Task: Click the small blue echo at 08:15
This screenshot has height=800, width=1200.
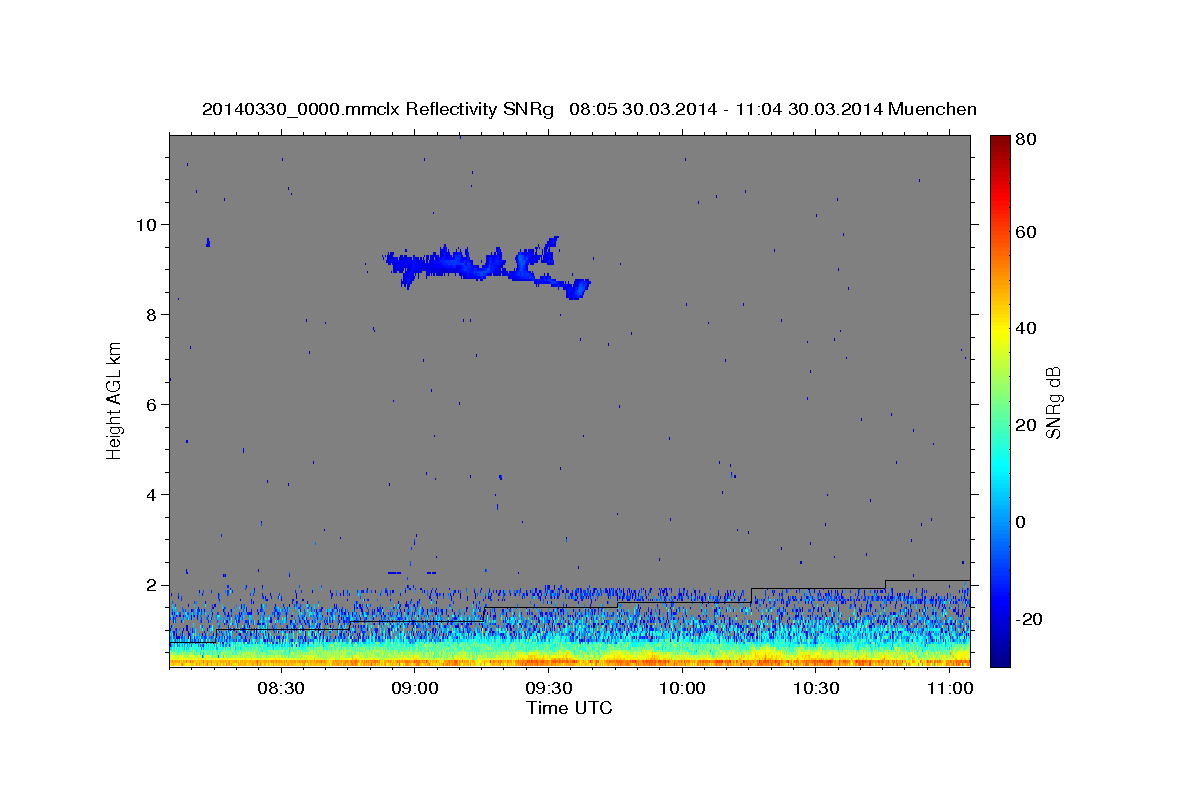Action: click(208, 242)
